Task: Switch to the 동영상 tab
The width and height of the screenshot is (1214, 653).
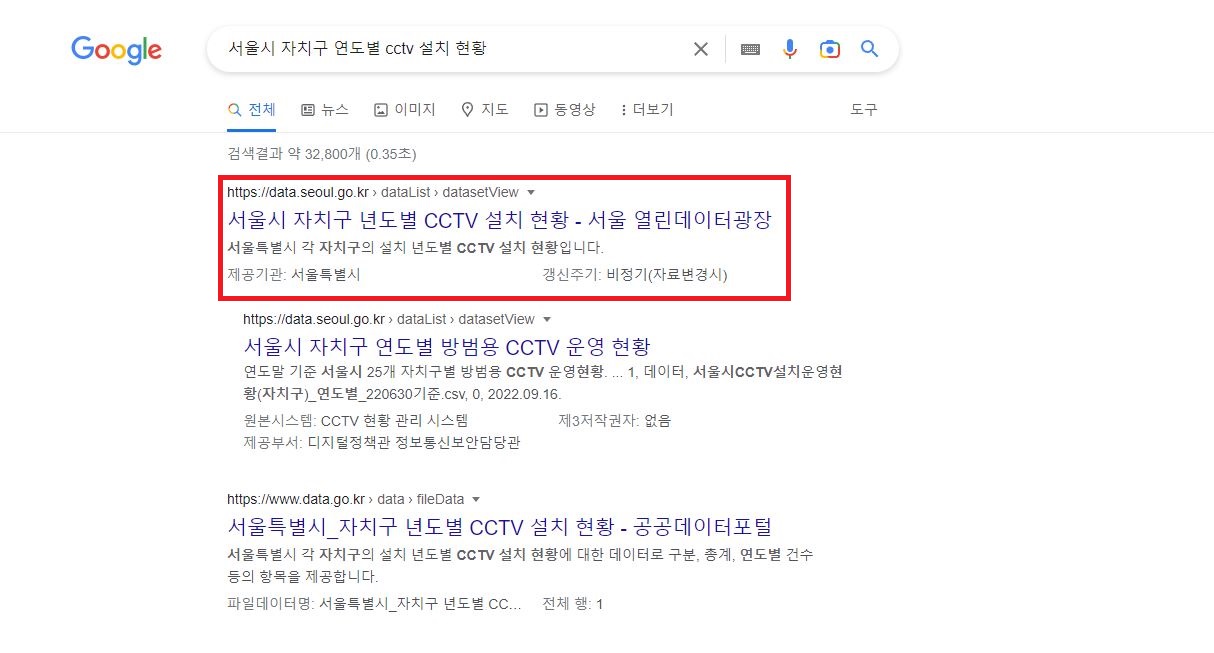Action: point(565,109)
